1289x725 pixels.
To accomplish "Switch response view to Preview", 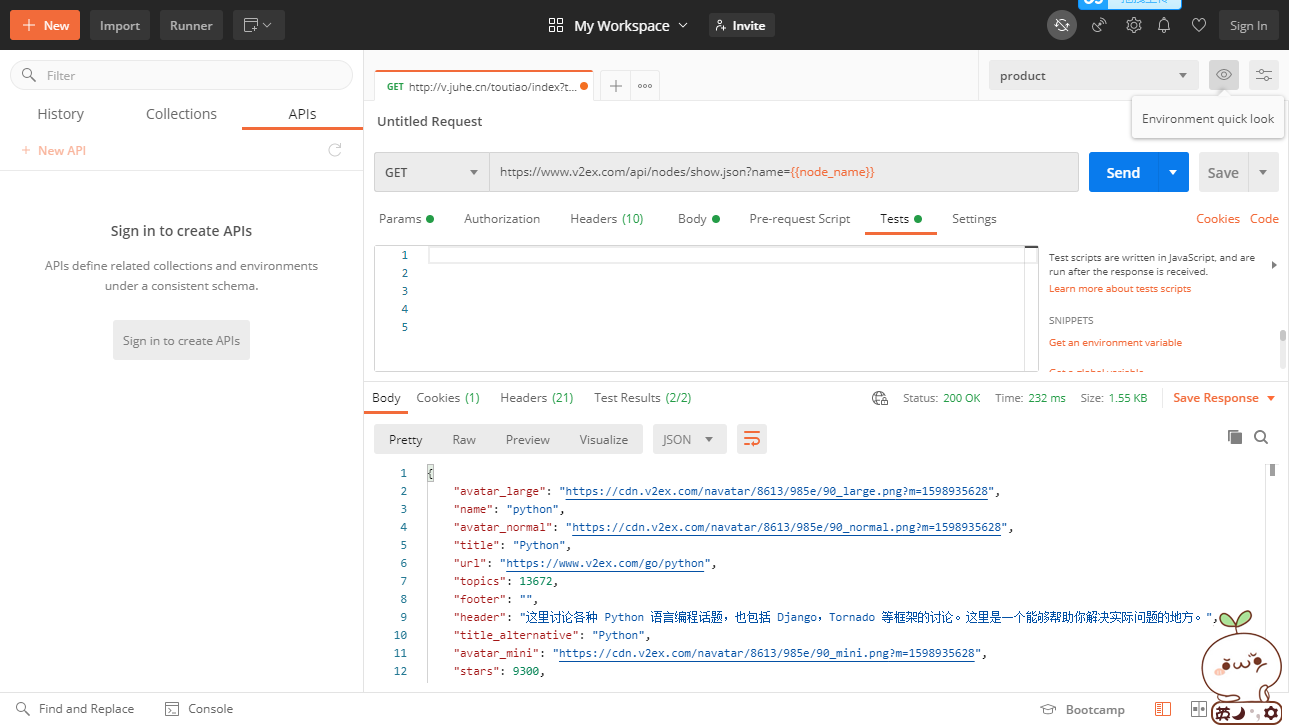I will (x=528, y=439).
